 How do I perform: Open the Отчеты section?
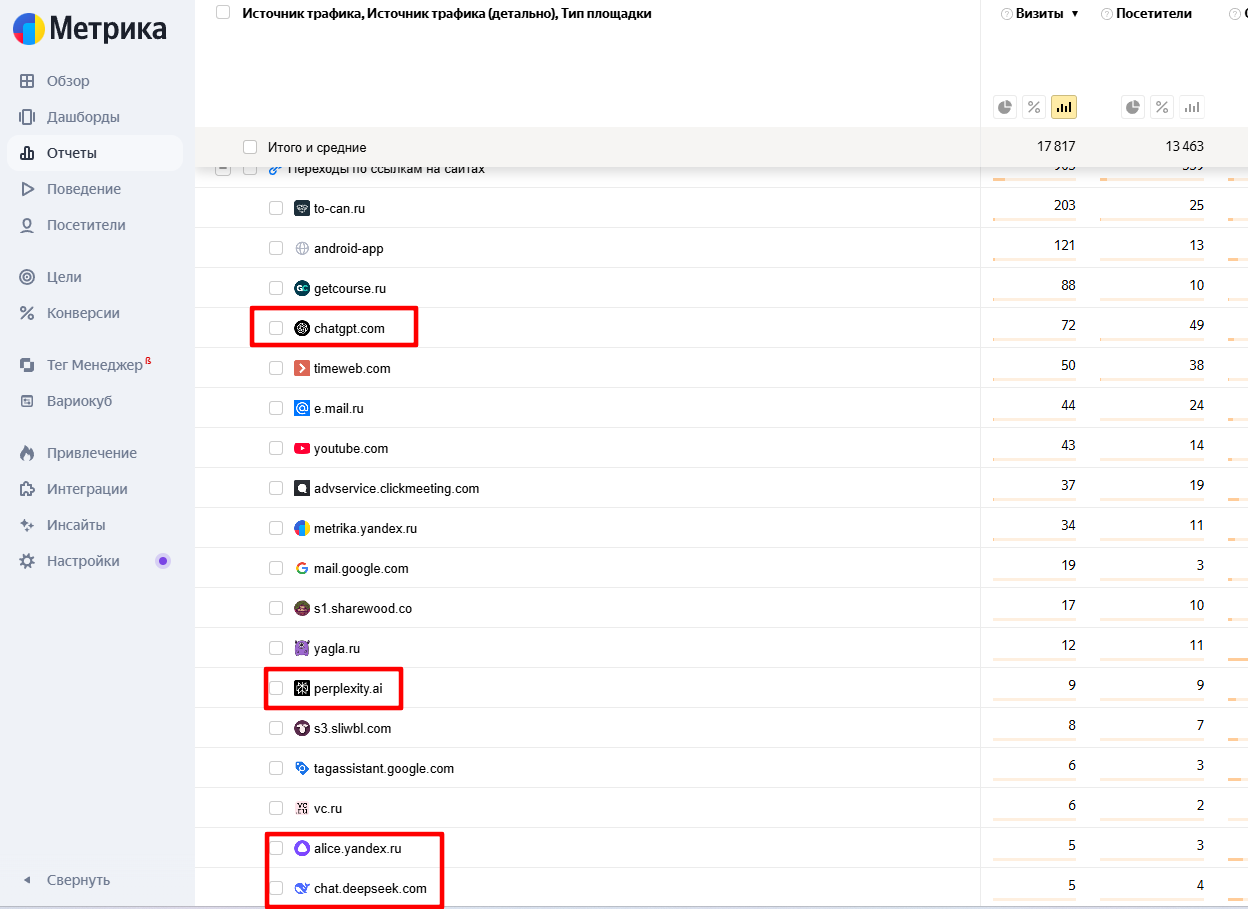click(x=71, y=153)
